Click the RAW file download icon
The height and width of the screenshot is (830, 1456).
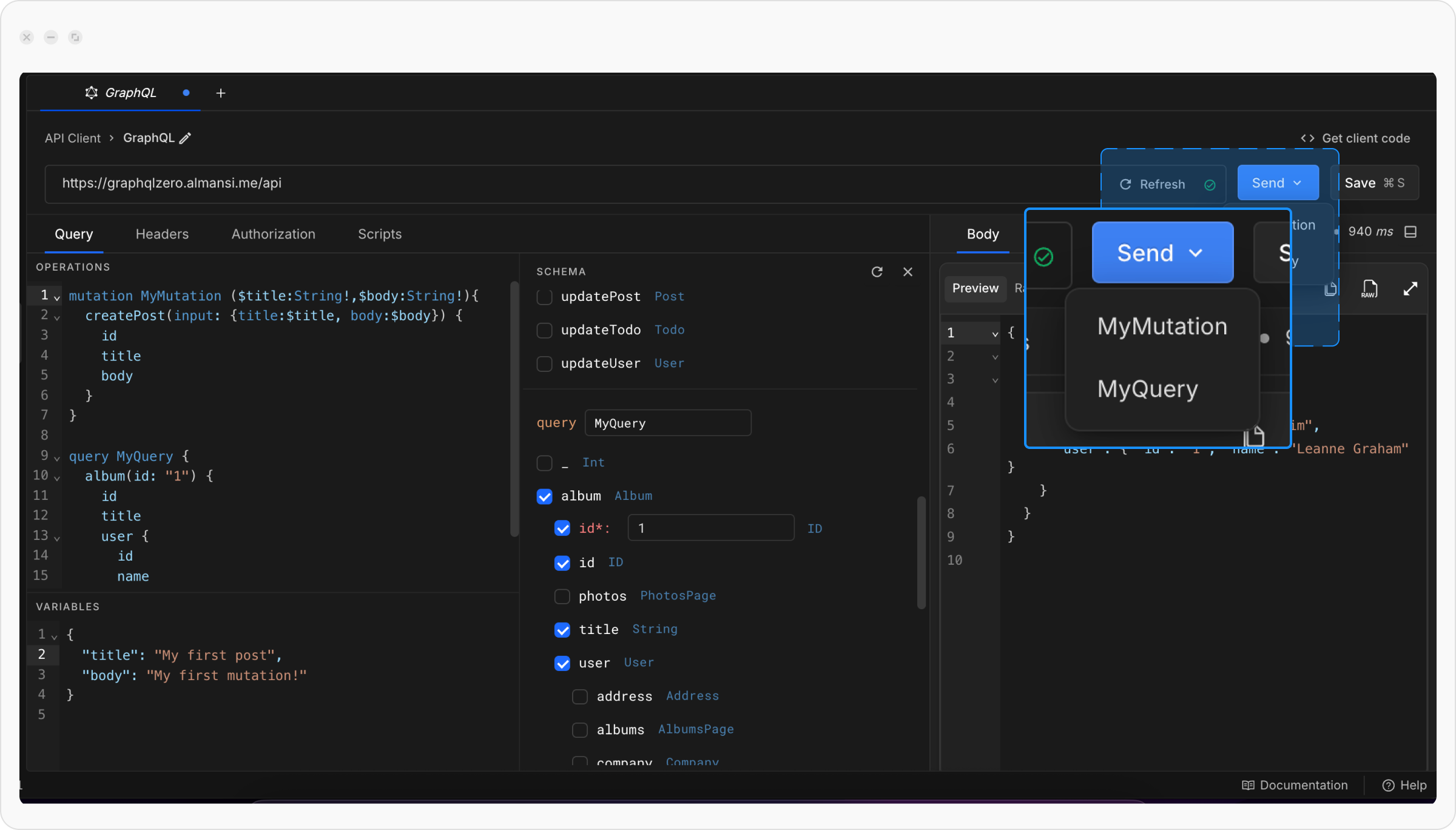tap(1369, 289)
